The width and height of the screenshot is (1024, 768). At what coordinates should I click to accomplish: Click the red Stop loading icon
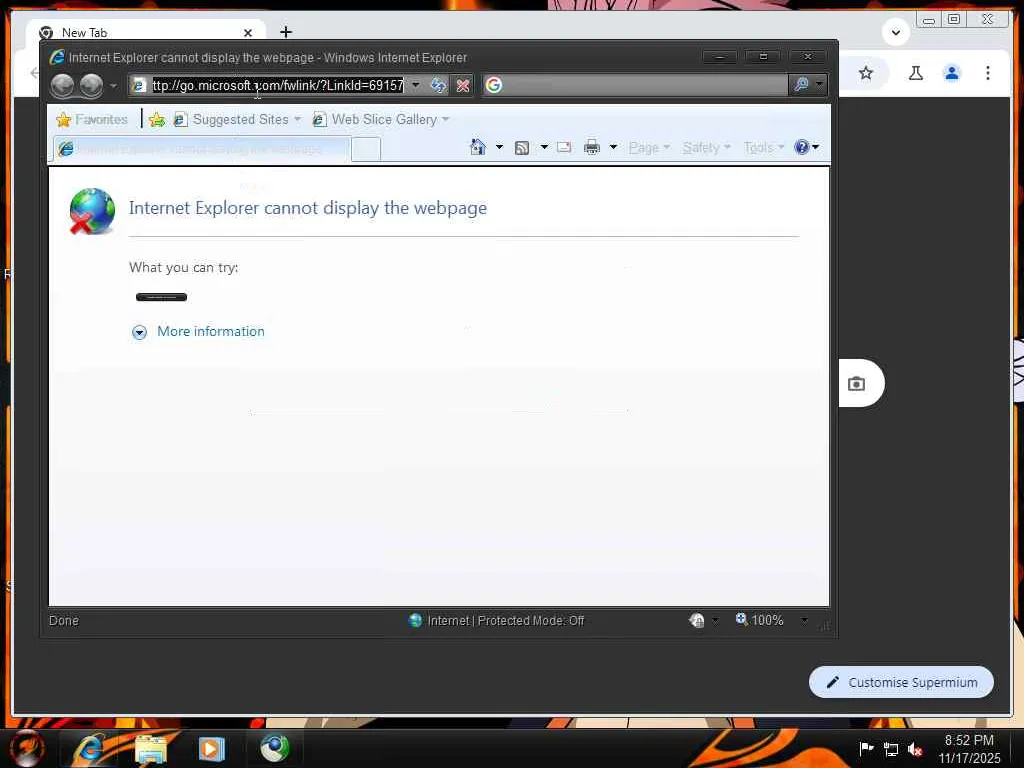(462, 85)
